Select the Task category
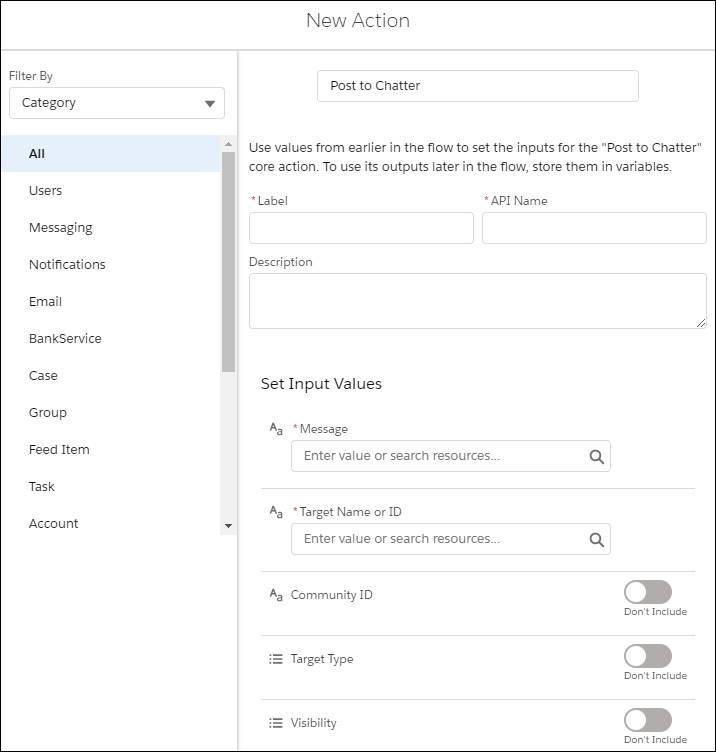716x752 pixels. pyautogui.click(x=111, y=486)
